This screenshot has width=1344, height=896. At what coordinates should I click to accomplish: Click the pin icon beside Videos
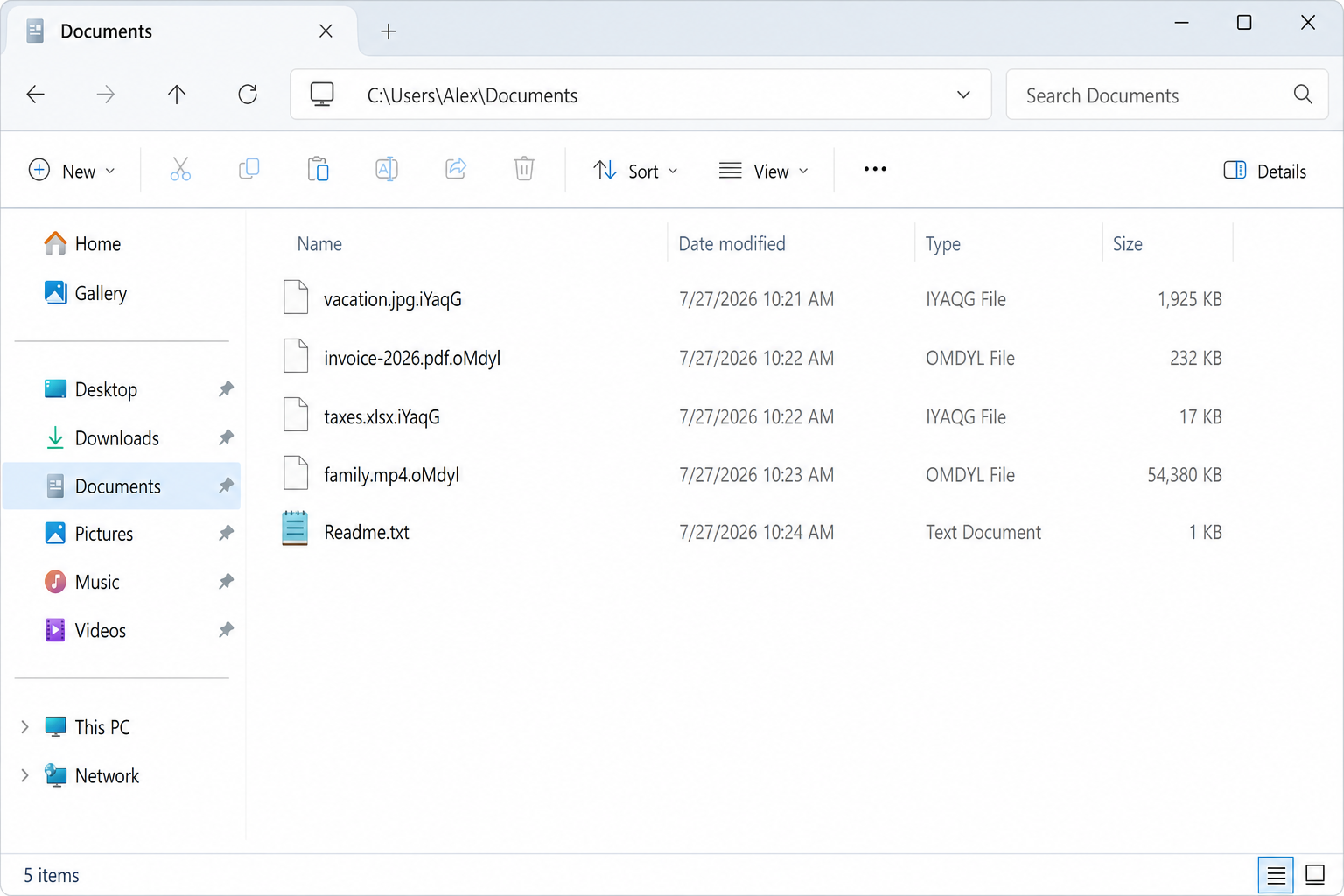[226, 630]
